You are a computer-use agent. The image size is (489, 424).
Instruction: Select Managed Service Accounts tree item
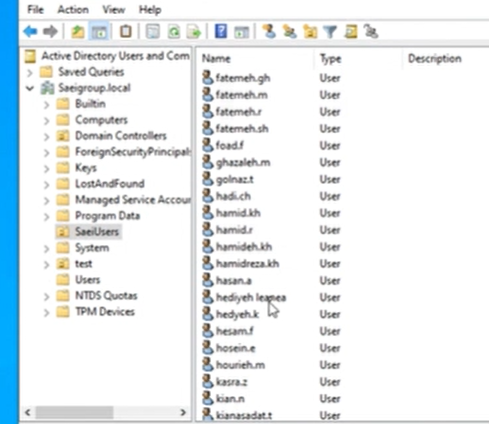point(133,200)
